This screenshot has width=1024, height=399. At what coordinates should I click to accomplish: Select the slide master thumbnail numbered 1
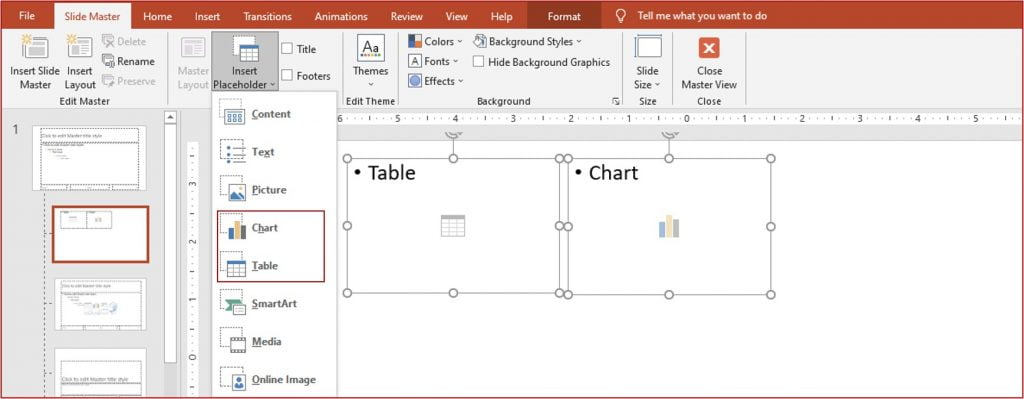(x=89, y=158)
